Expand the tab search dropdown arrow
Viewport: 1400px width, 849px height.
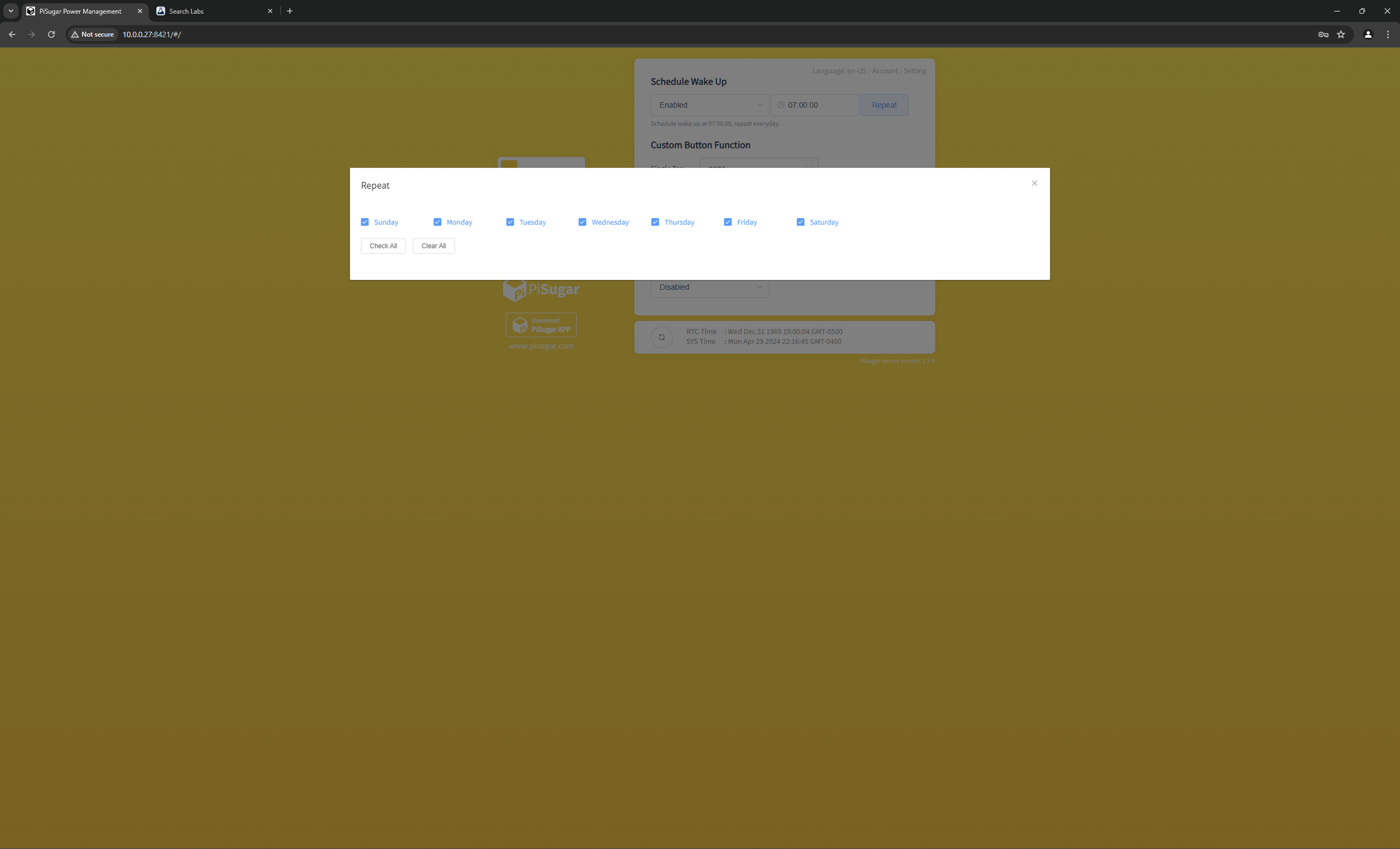10,11
